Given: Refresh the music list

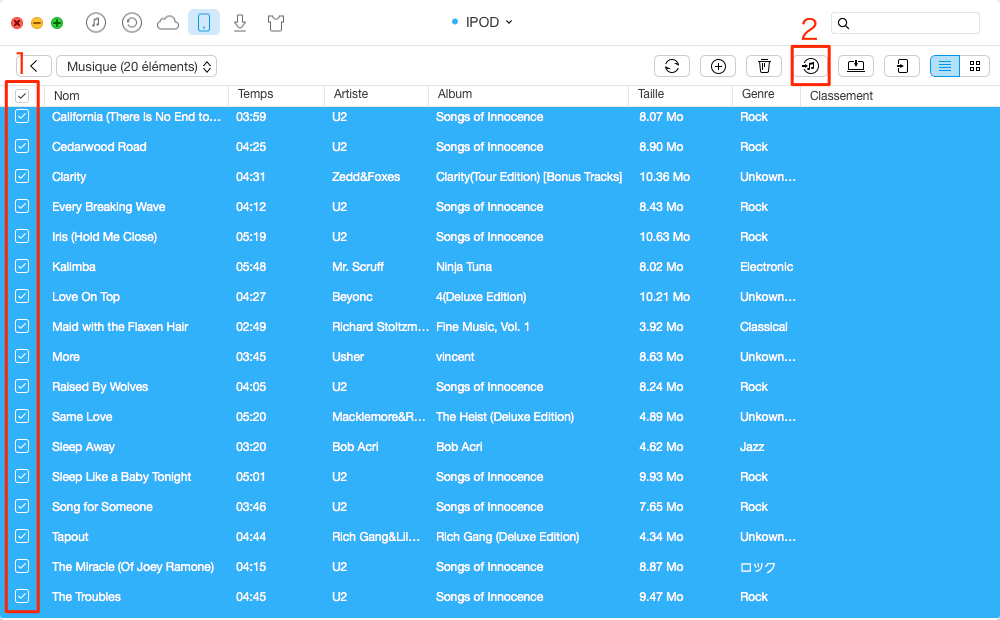Looking at the screenshot, I should pos(672,66).
